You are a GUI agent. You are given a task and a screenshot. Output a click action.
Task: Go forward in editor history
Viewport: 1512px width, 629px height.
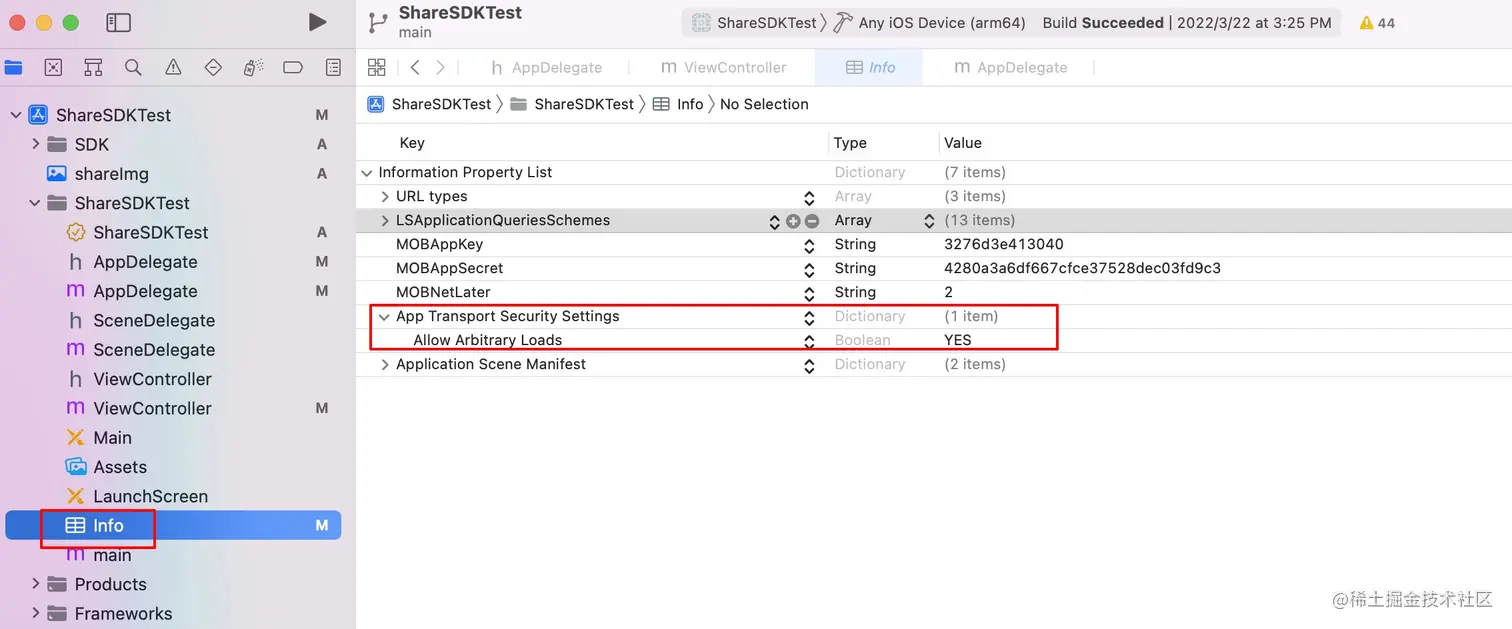[x=440, y=67]
